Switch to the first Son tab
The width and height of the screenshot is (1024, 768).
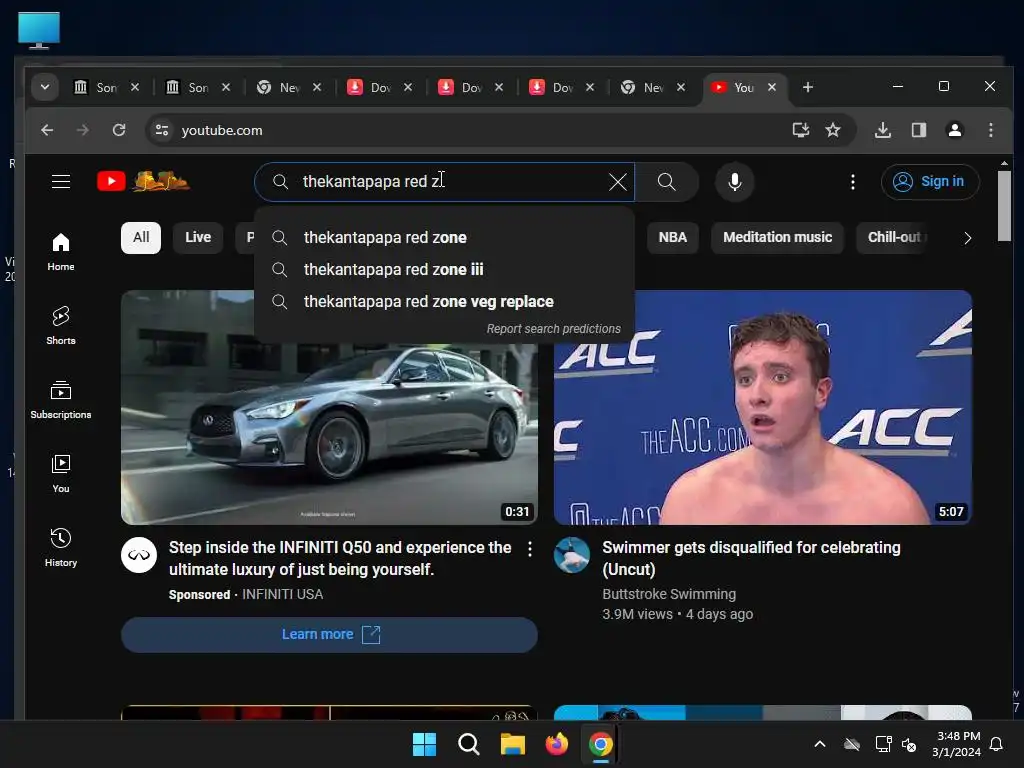(x=106, y=87)
